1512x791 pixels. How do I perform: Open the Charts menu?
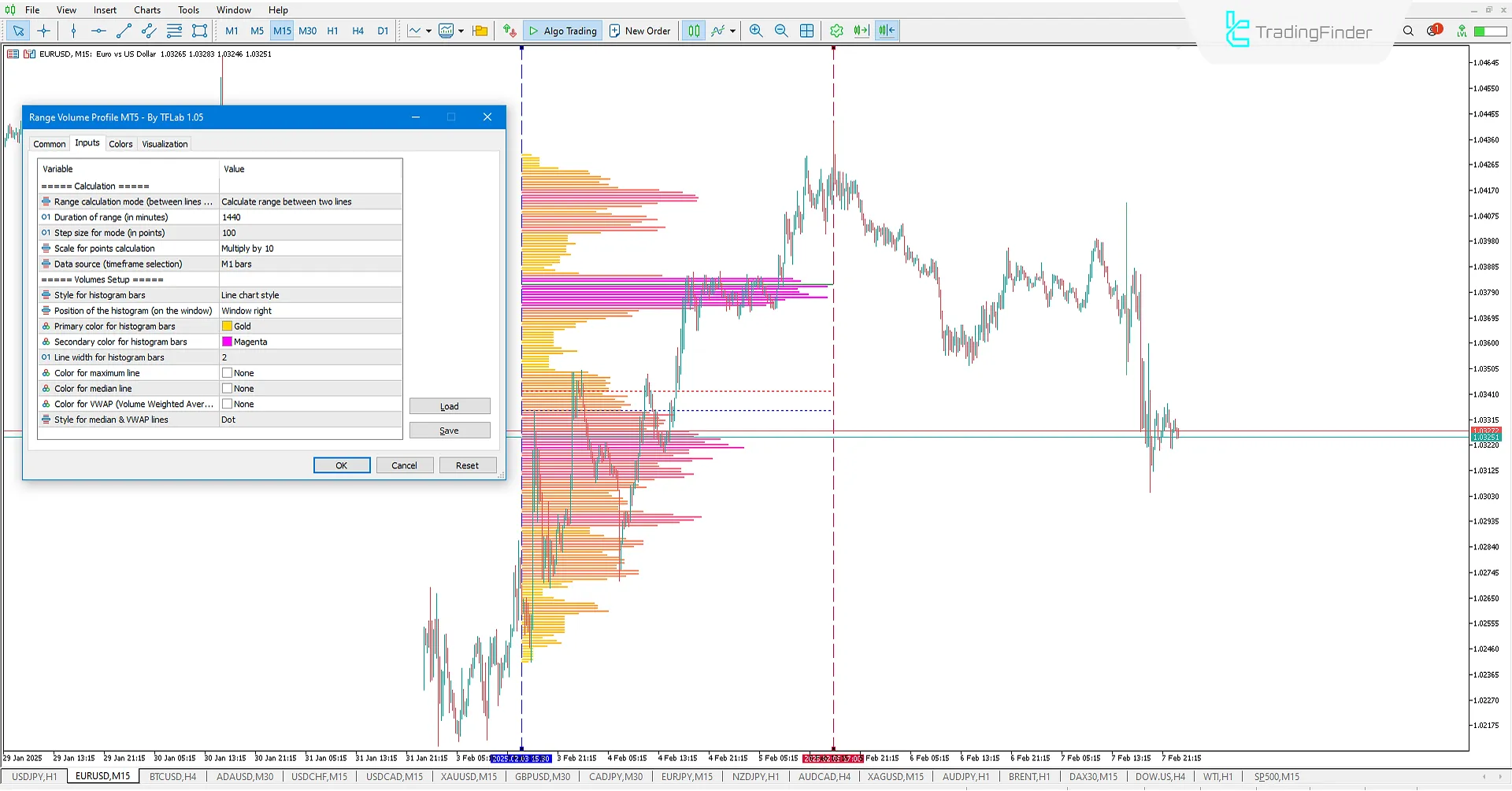pyautogui.click(x=146, y=9)
